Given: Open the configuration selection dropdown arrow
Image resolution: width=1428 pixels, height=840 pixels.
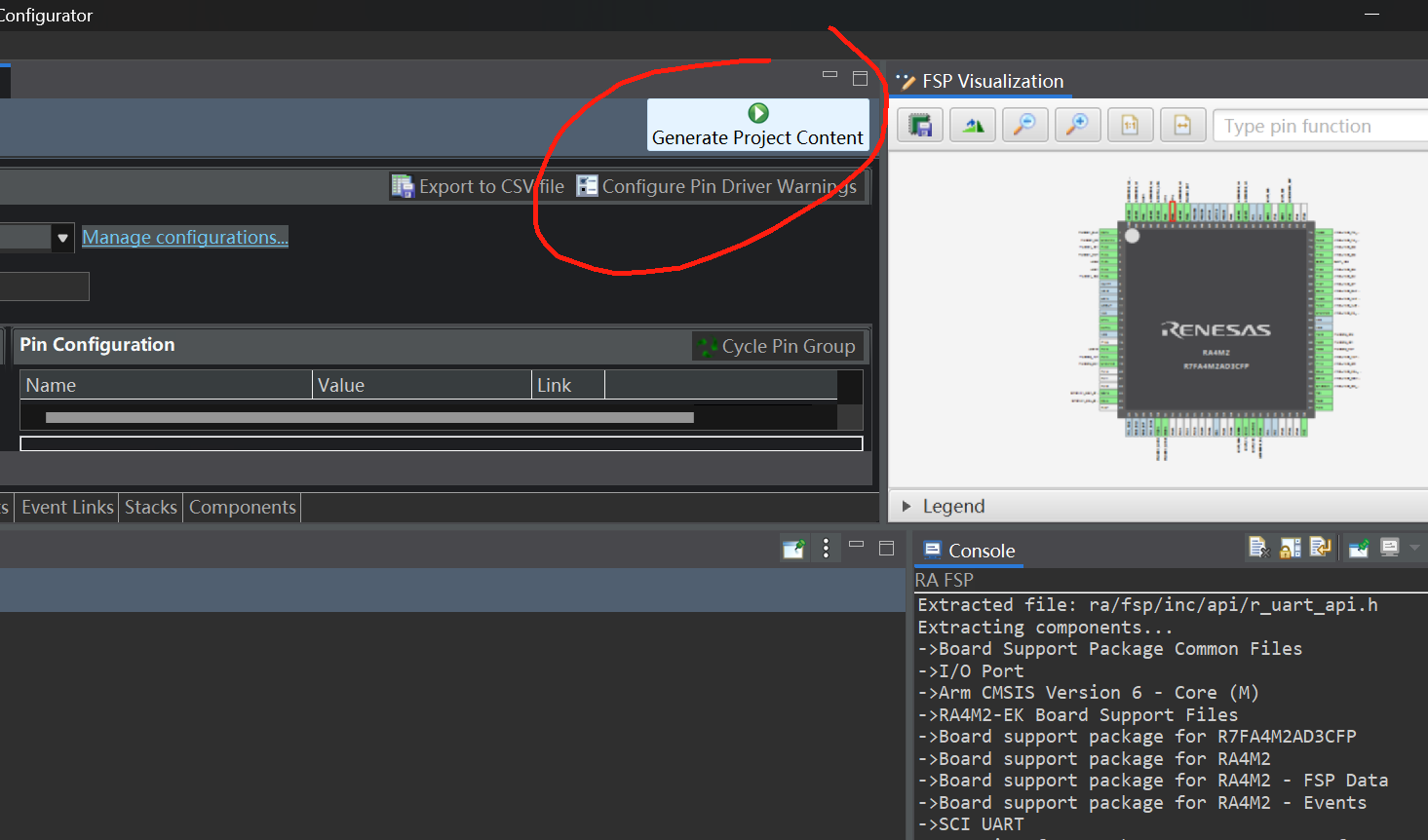Looking at the screenshot, I should [62, 238].
